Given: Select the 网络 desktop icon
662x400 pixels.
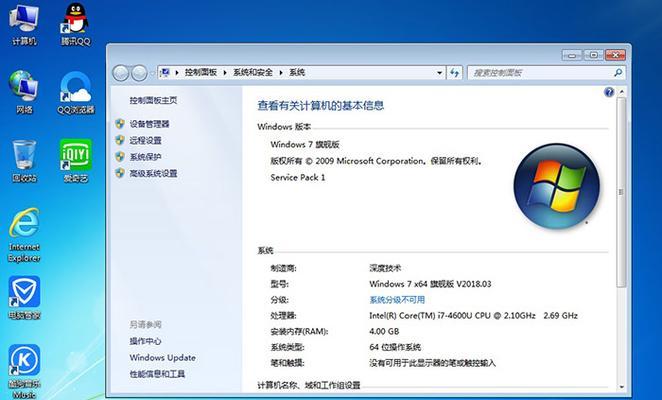Looking at the screenshot, I should [x=24, y=92].
